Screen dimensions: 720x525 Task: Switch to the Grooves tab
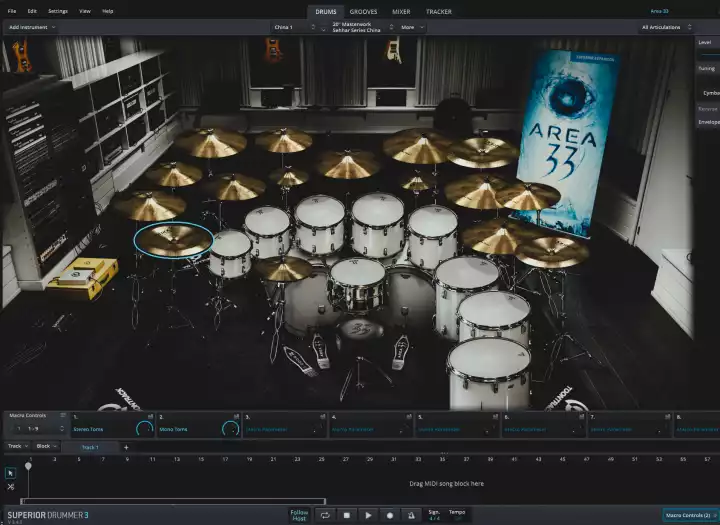point(363,11)
